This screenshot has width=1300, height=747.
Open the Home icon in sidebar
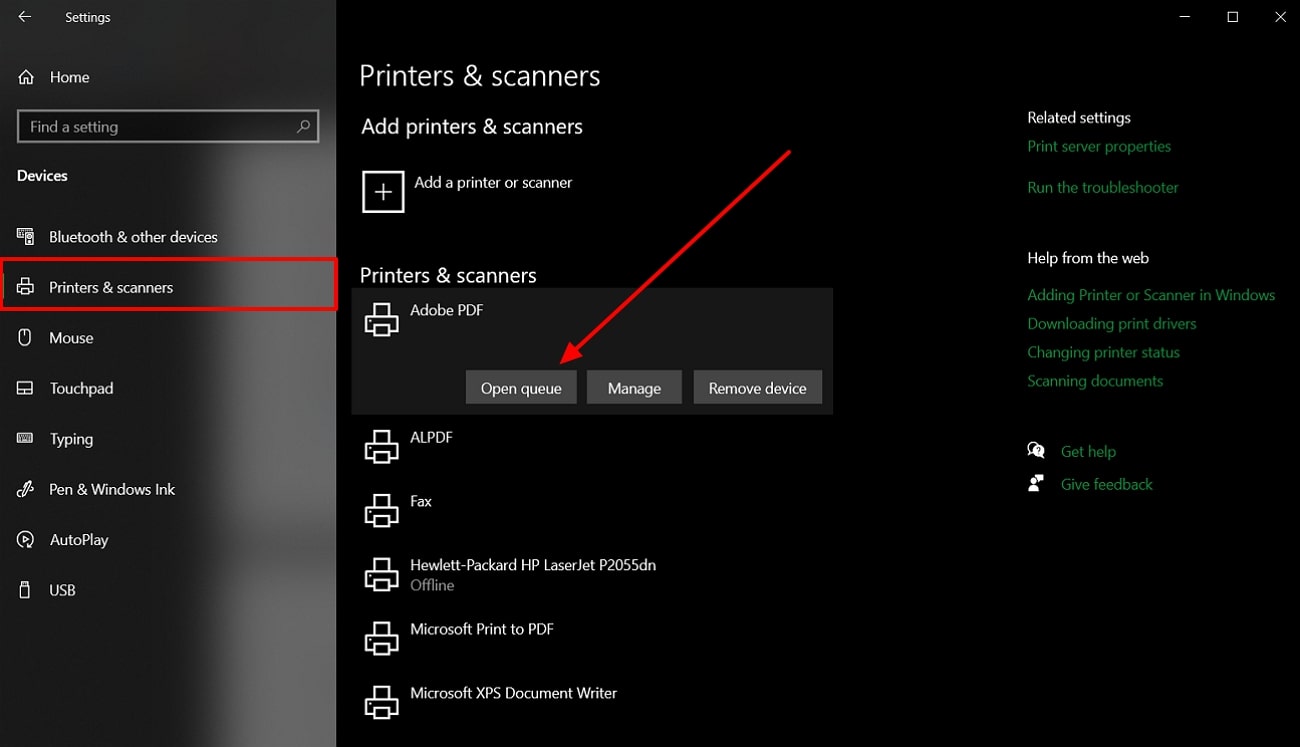tap(26, 77)
